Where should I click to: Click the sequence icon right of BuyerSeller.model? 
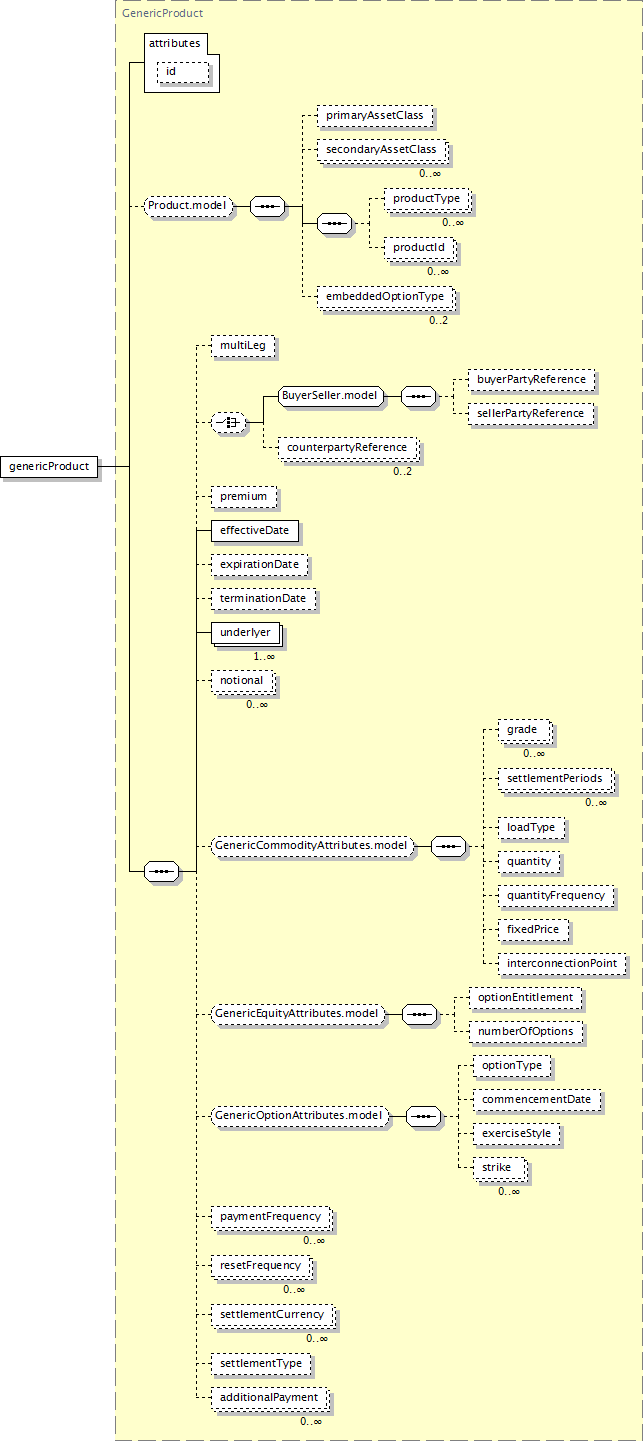[x=418, y=396]
